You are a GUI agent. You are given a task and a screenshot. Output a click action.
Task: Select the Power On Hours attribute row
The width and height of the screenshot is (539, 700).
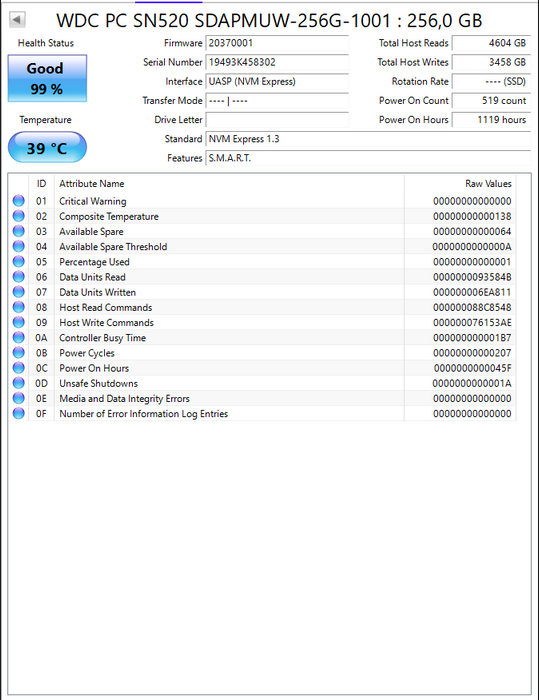[262, 368]
